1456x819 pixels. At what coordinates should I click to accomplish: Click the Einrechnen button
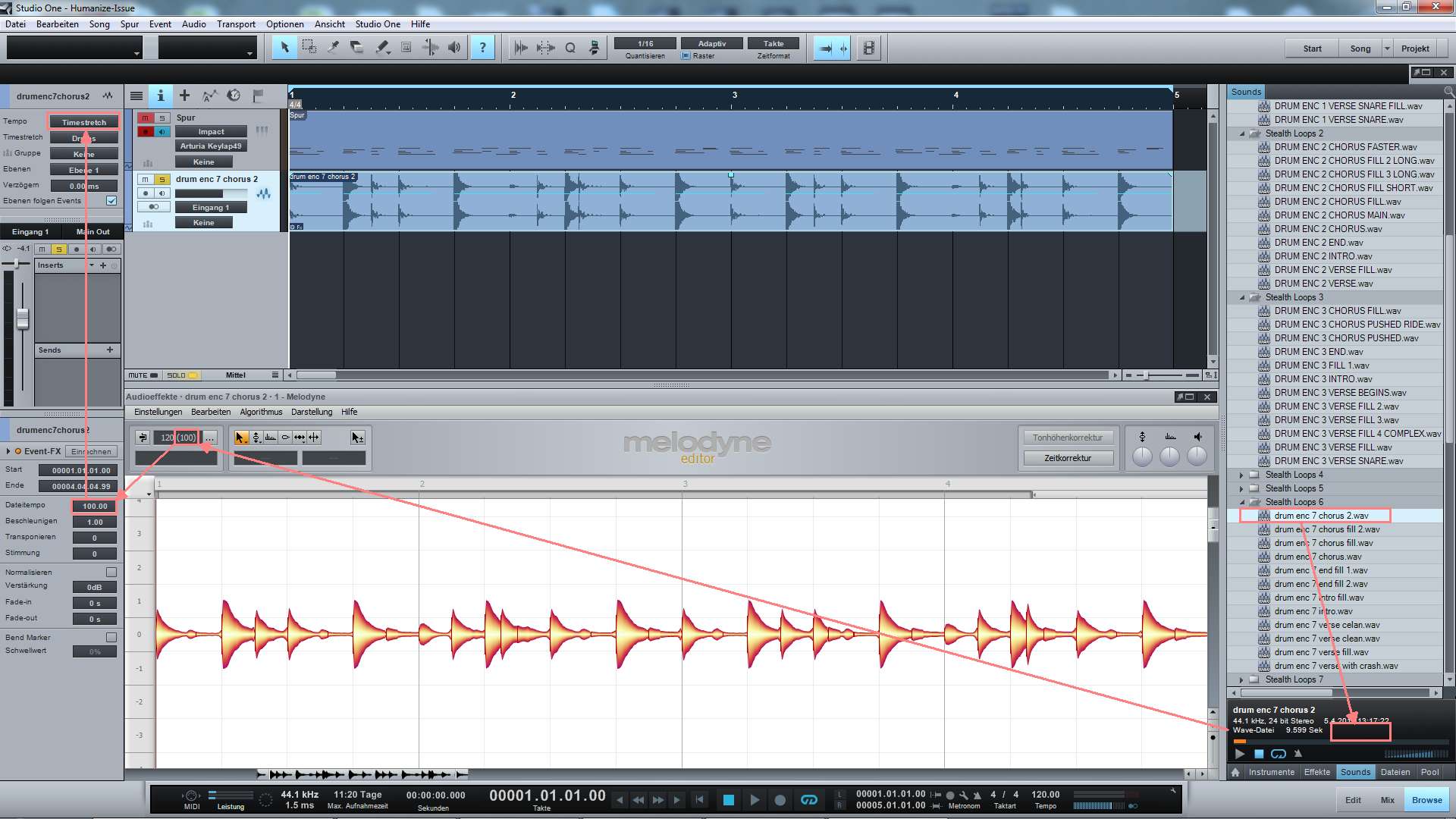click(x=92, y=451)
